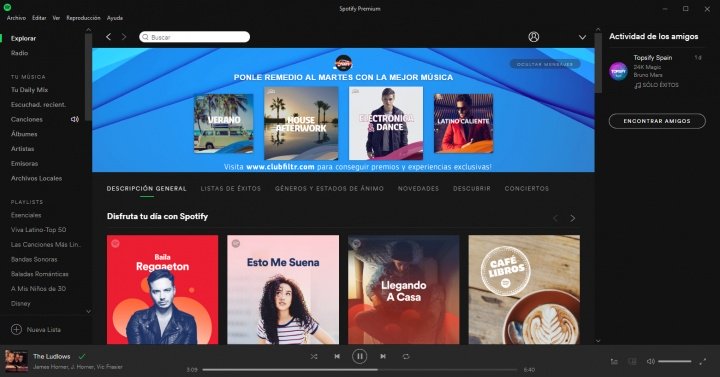Select the Descripción General tab
Image resolution: width=720 pixels, height=377 pixels.
tap(146, 188)
